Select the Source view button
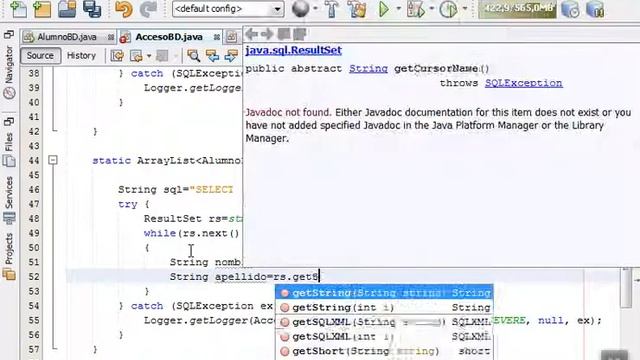Screen dimensions: 640x360 [40, 56]
